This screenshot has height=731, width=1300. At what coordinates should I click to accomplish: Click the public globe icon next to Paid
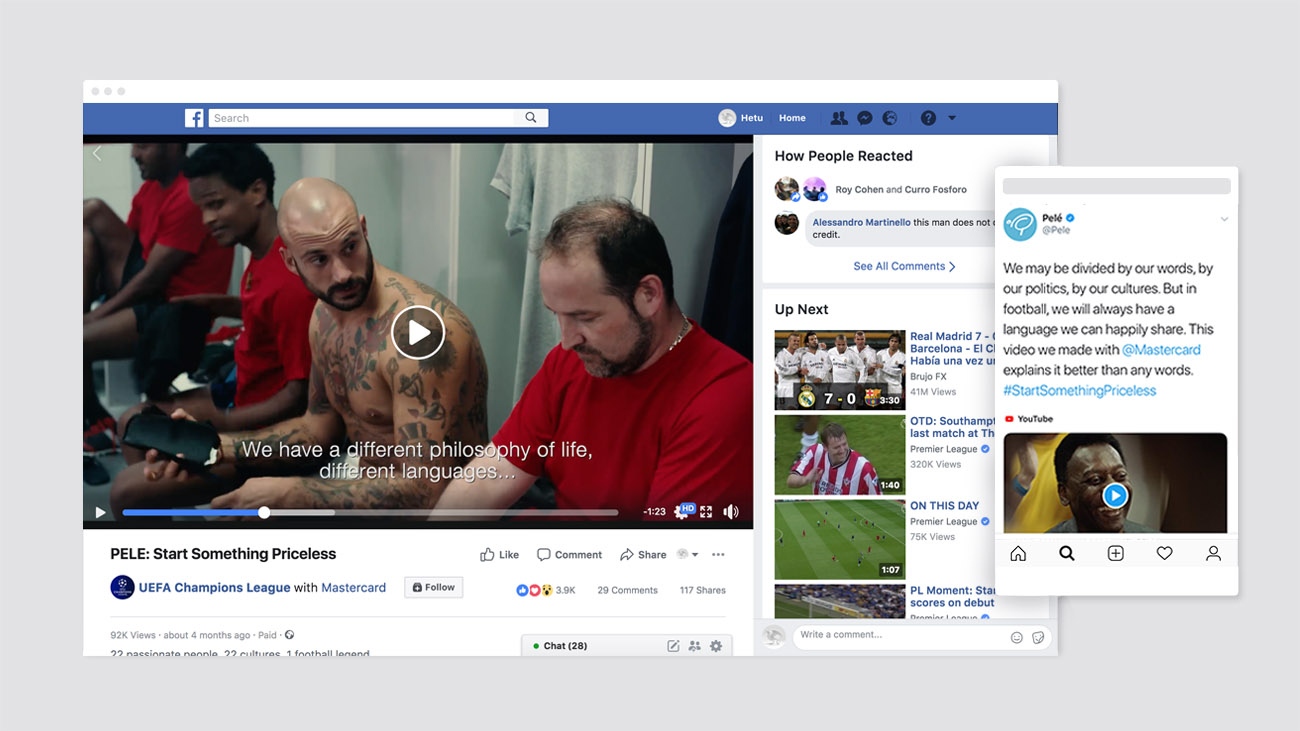(290, 635)
